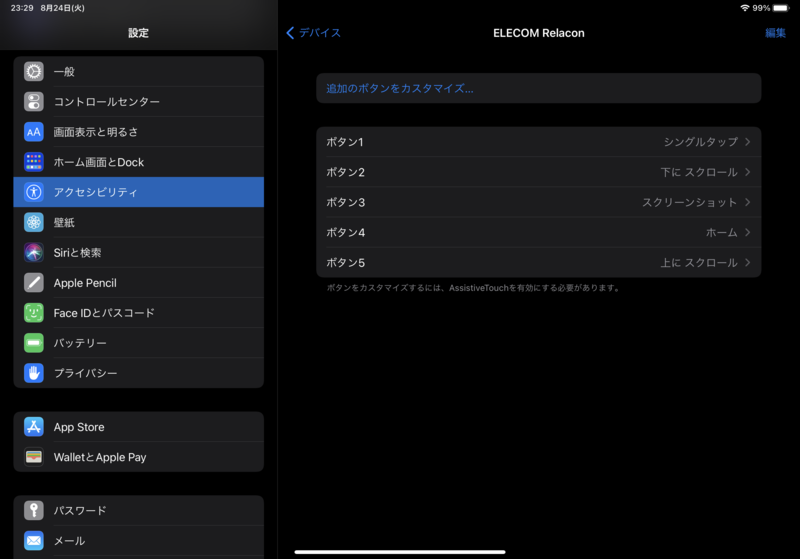
Task: Tap the コントロールセンター toggle icon
Action: tap(34, 101)
